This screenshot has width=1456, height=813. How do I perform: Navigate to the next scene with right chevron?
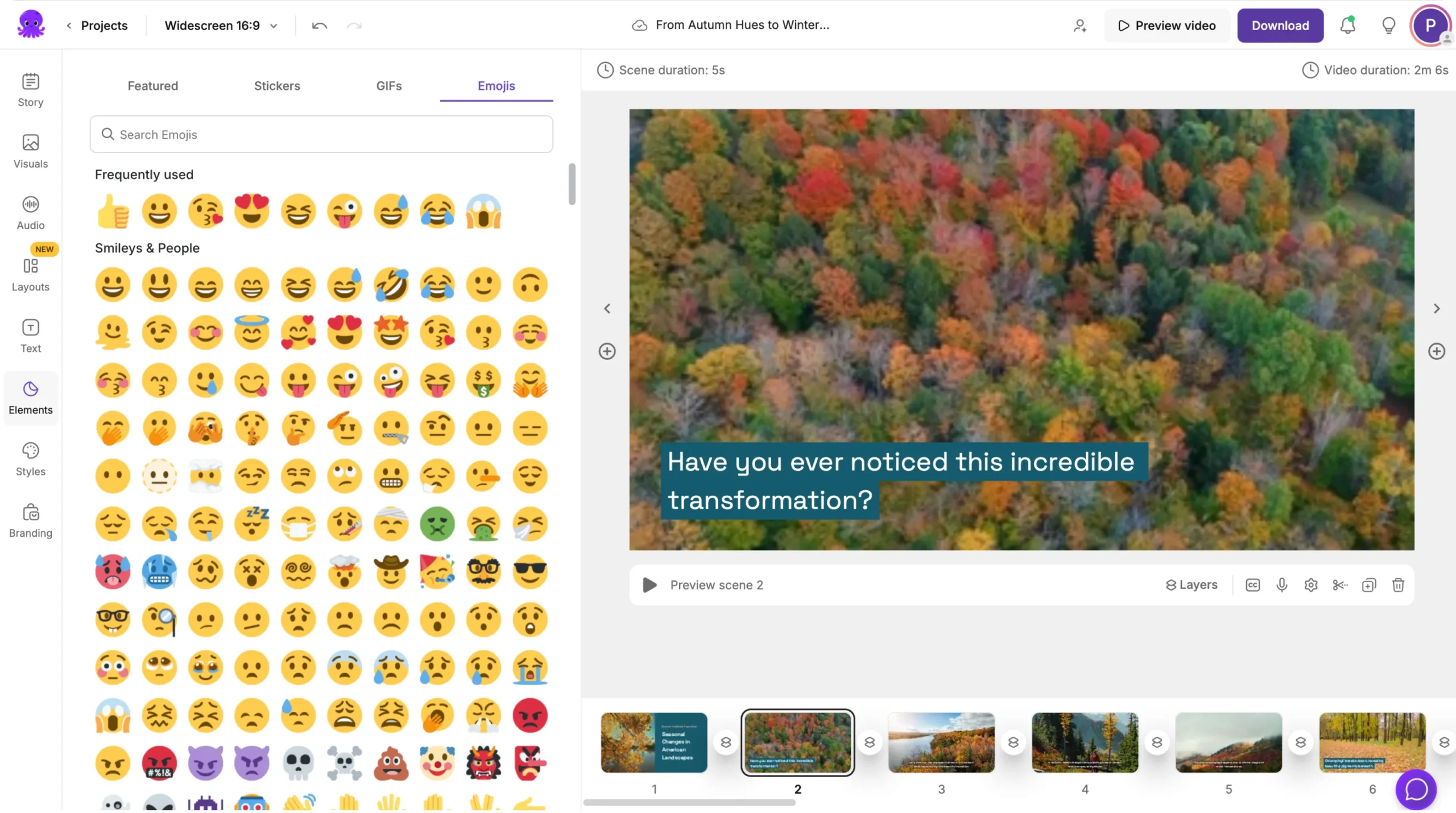pyautogui.click(x=1437, y=308)
